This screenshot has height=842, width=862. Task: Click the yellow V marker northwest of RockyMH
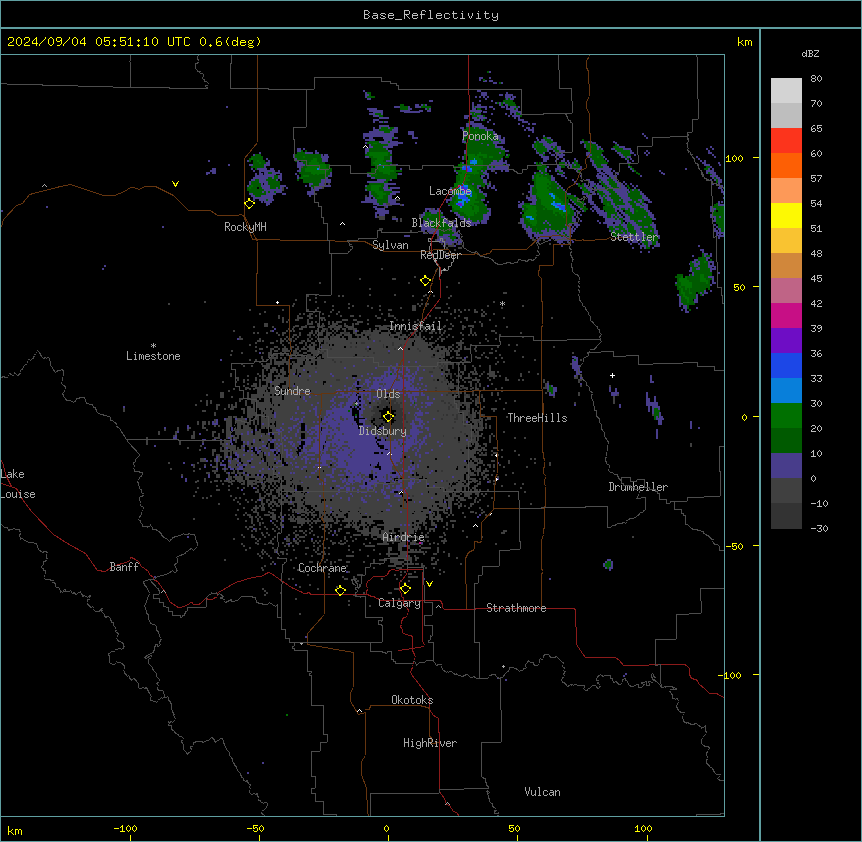pyautogui.click(x=175, y=184)
